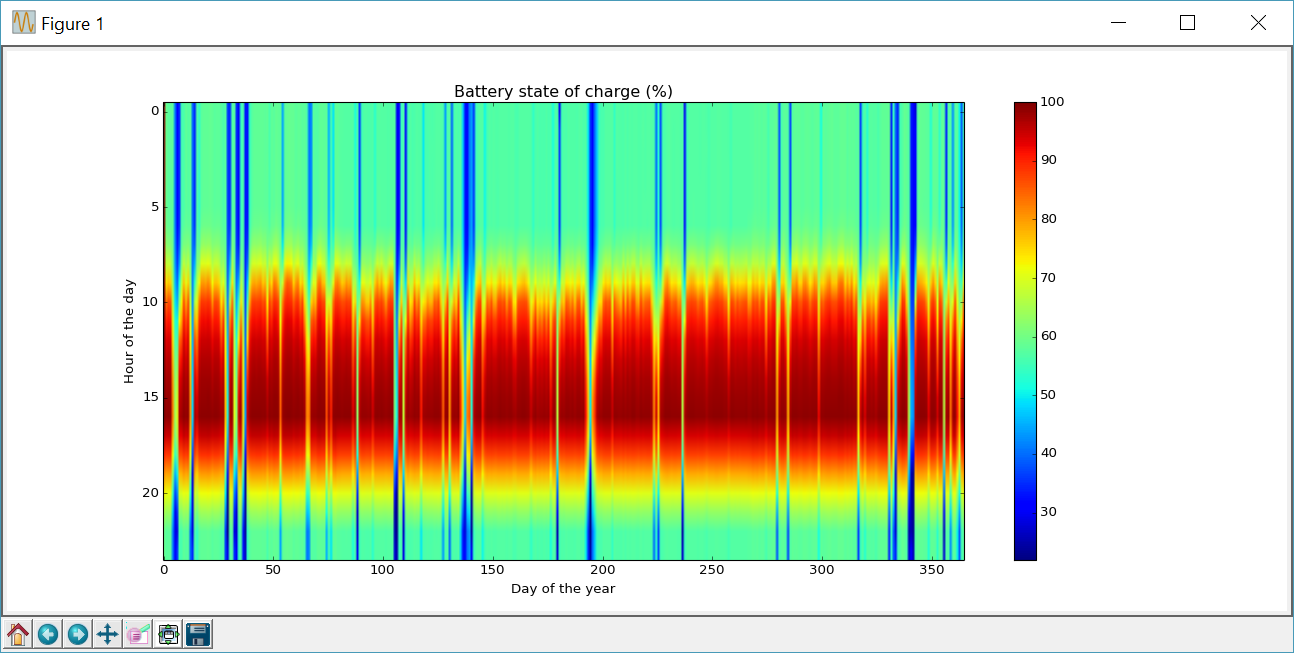The image size is (1294, 653).
Task: Go forward to the next view
Action: tap(78, 634)
